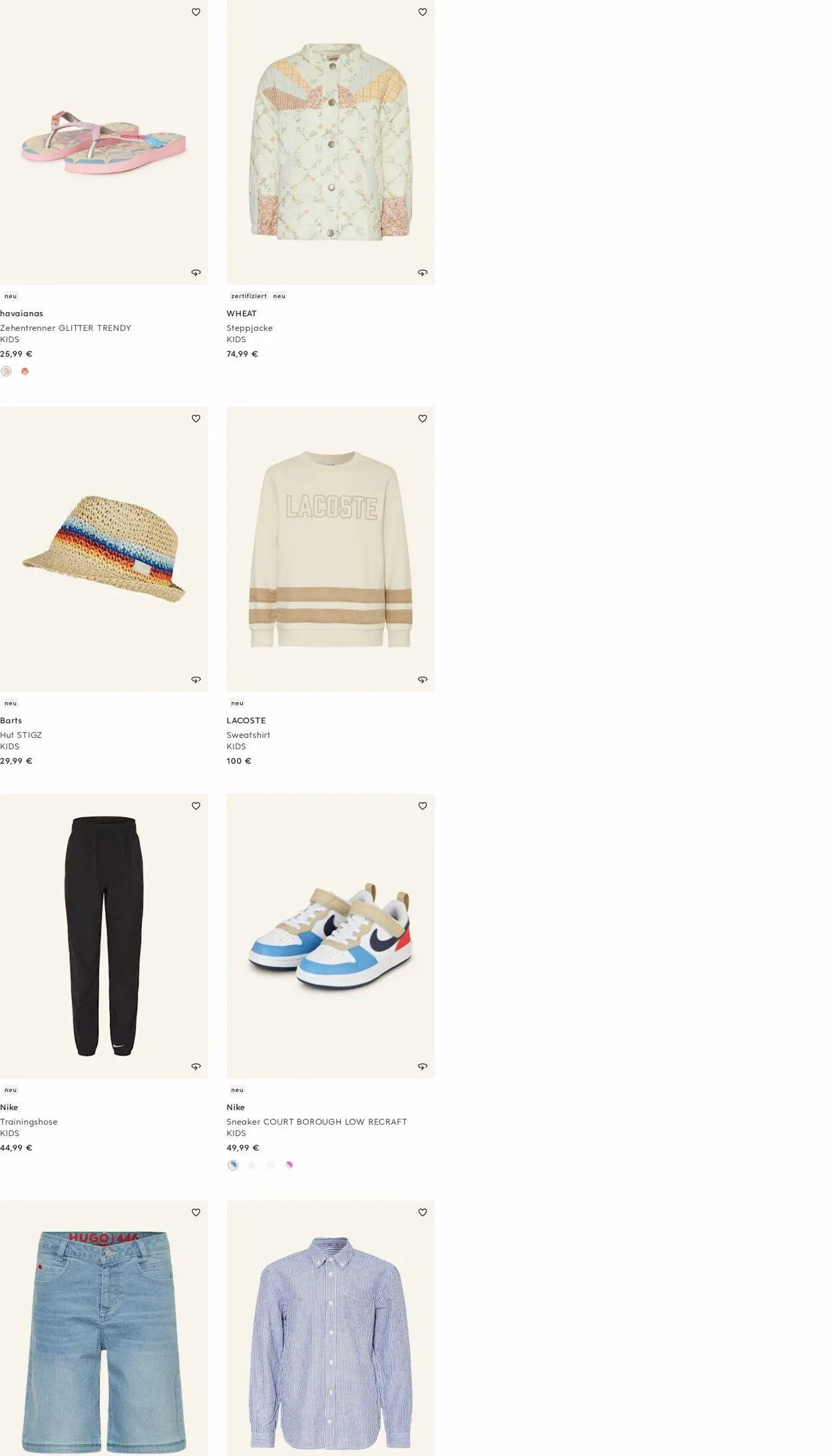Viewport: 832px width, 1456px height.
Task: View similar products for the Nike sneaker
Action: (x=422, y=1067)
